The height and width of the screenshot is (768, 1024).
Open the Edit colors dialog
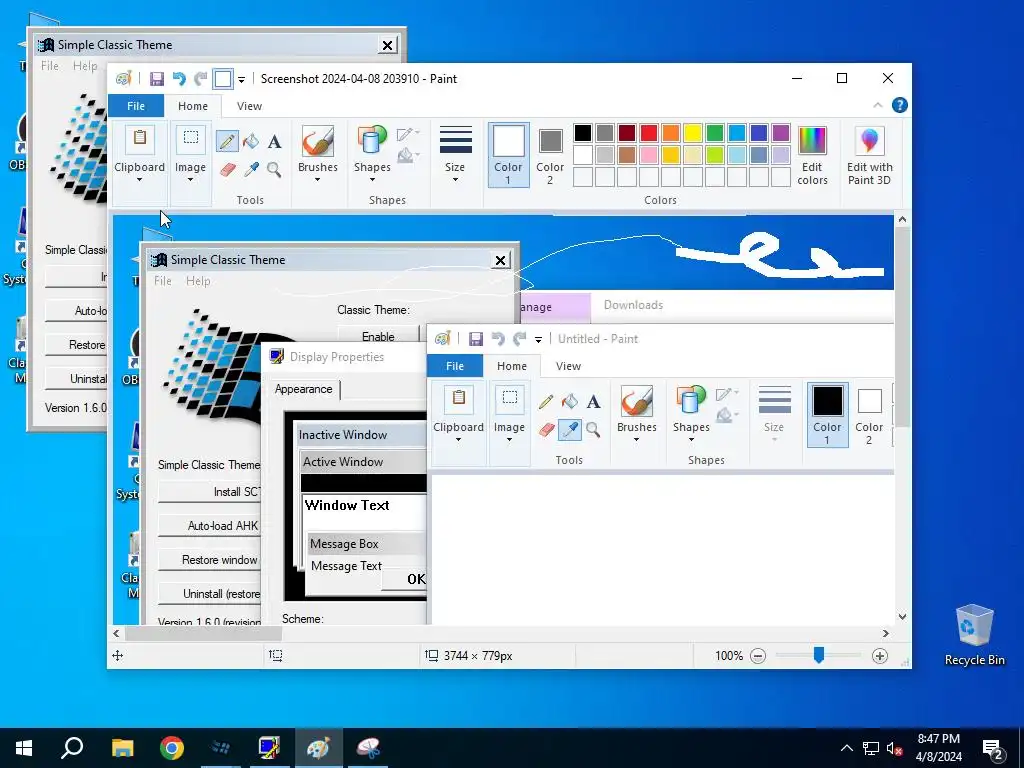click(812, 155)
